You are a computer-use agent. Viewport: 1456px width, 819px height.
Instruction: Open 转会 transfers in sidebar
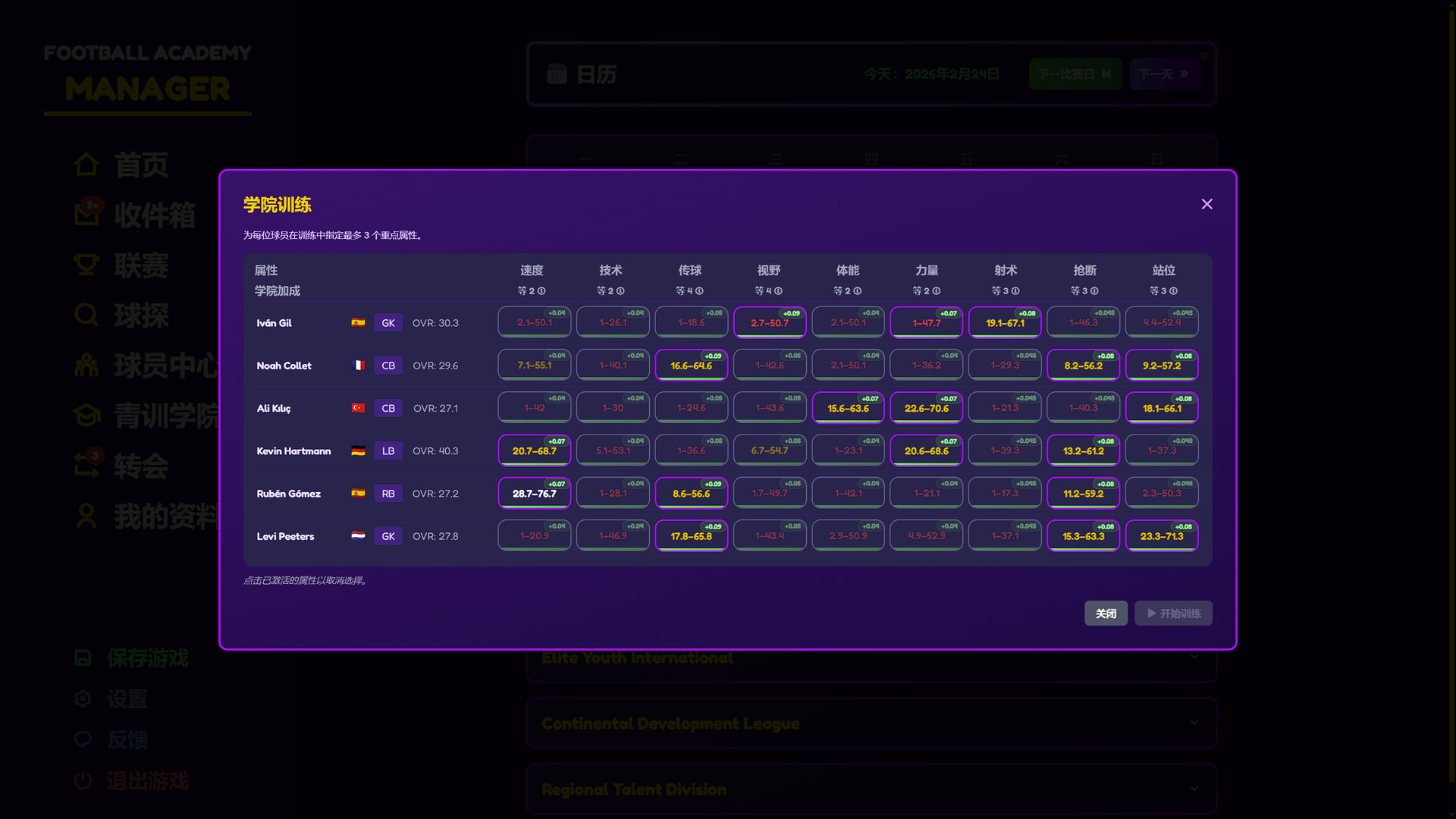click(x=141, y=466)
